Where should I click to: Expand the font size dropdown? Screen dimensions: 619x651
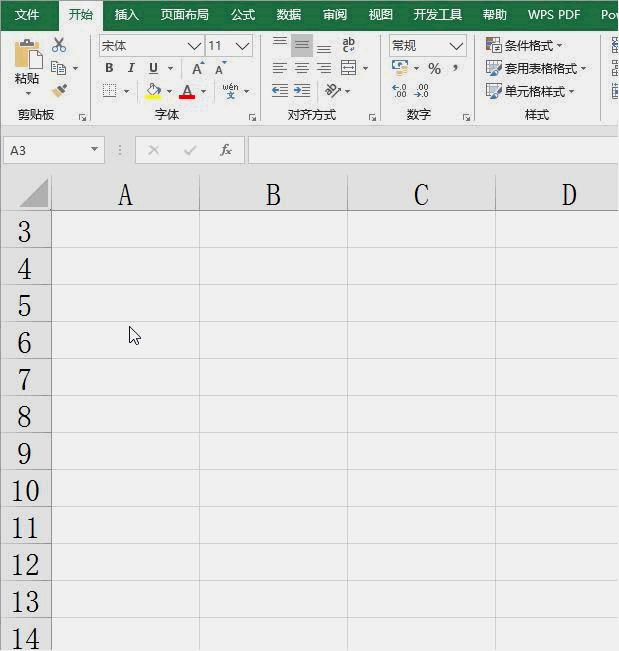point(242,47)
